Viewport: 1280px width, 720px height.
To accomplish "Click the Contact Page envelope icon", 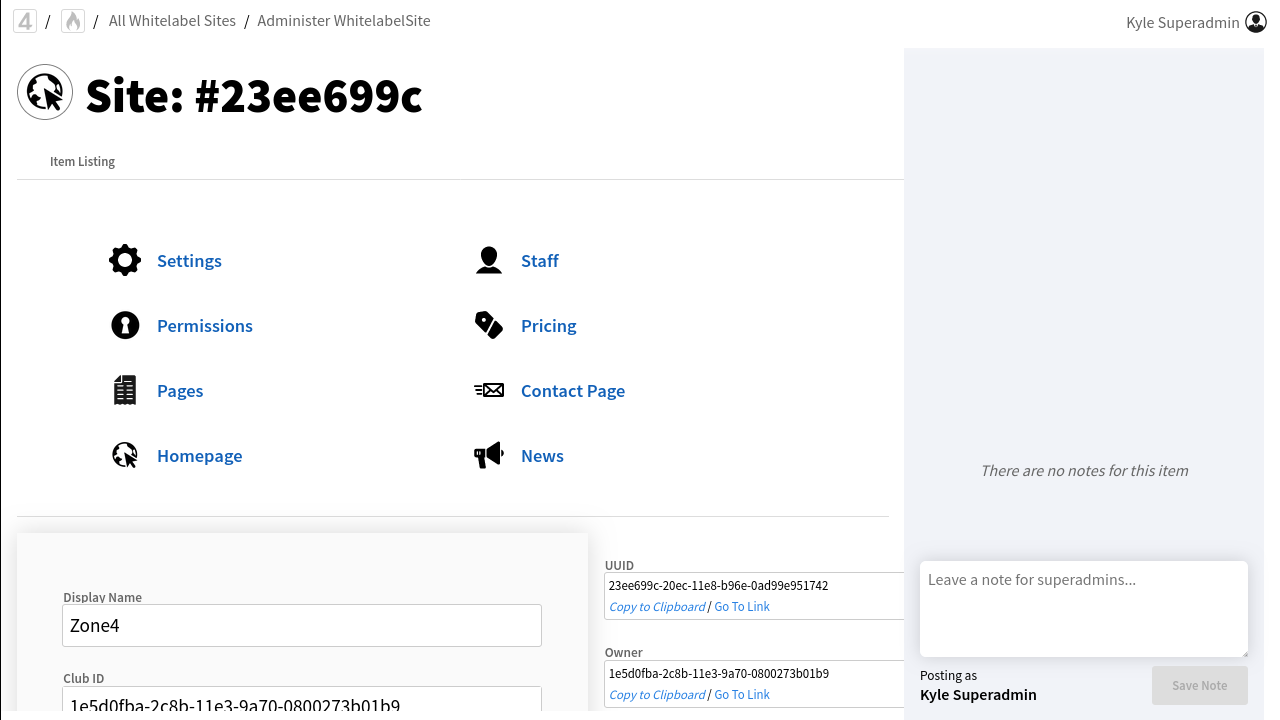I will pos(488,390).
